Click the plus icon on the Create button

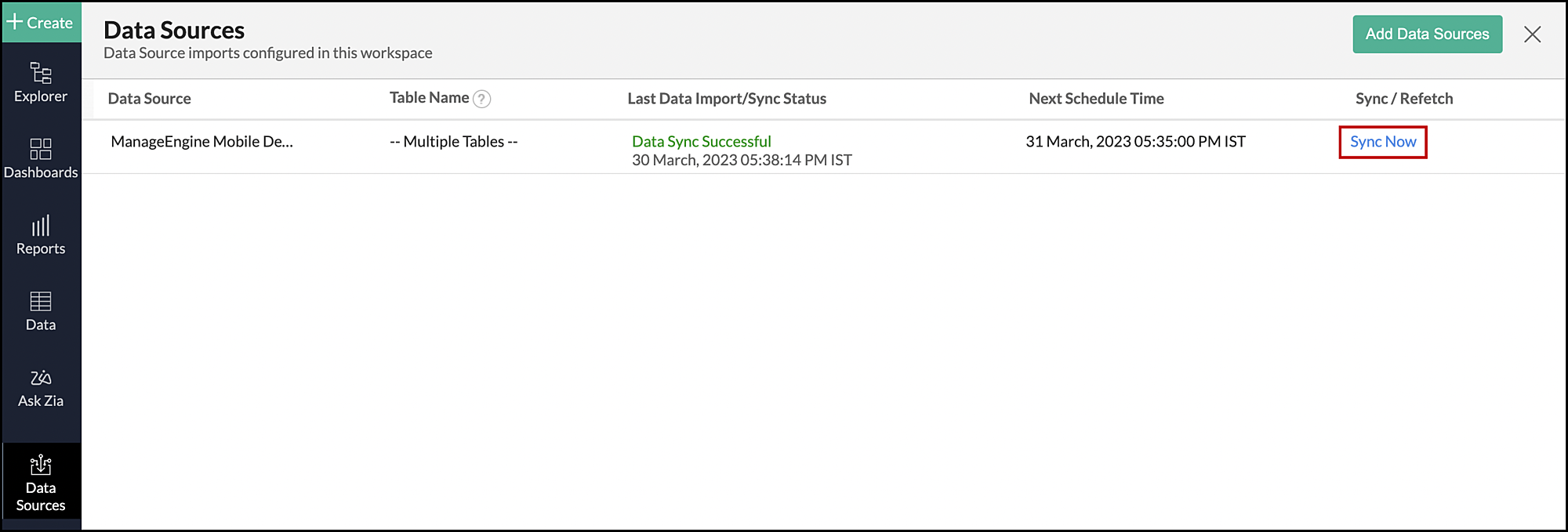16,22
